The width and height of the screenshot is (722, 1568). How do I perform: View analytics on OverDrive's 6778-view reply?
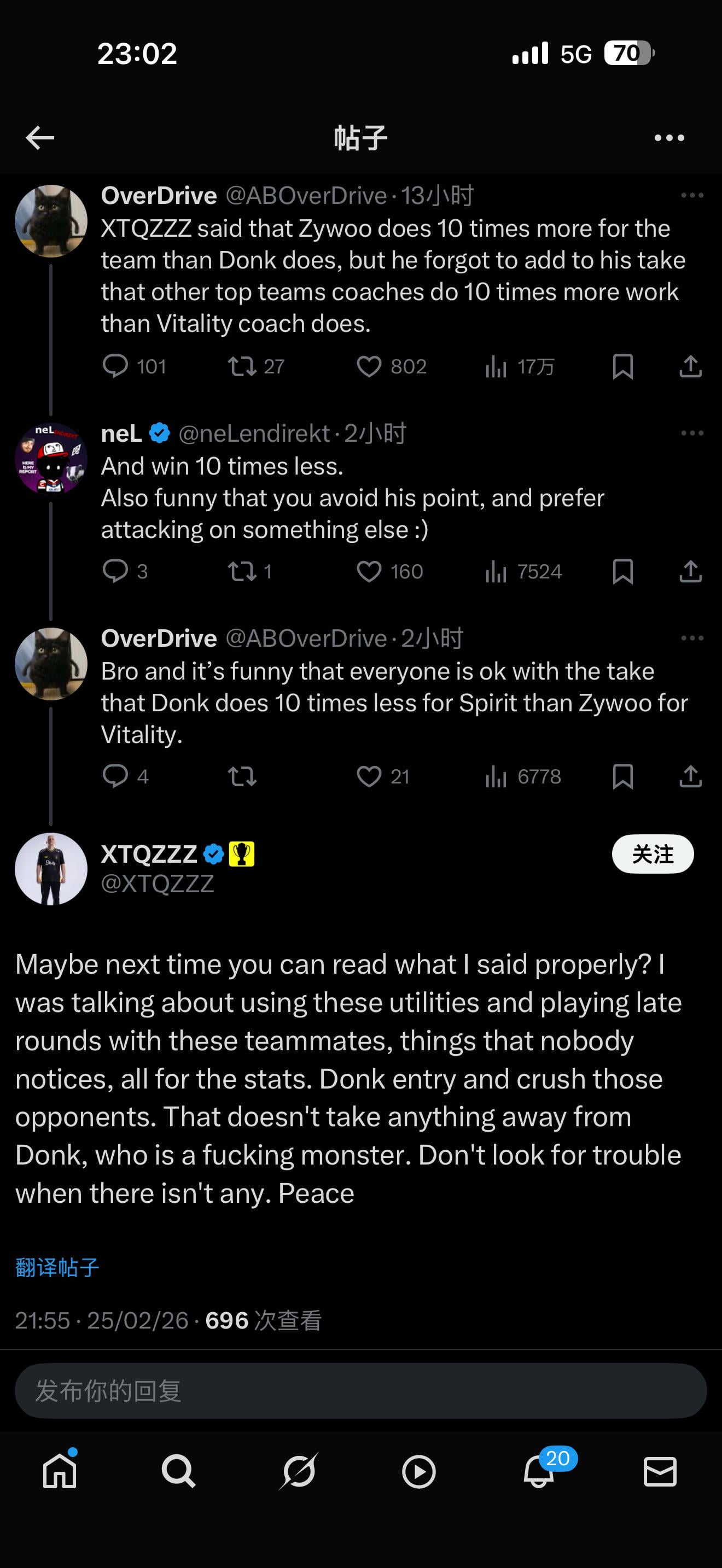pos(497,777)
